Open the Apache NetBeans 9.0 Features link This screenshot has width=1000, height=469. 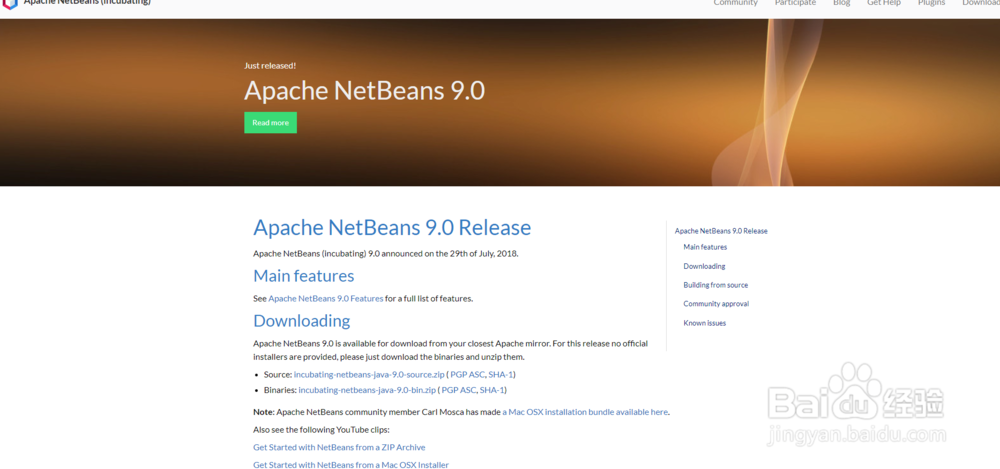tap(326, 298)
